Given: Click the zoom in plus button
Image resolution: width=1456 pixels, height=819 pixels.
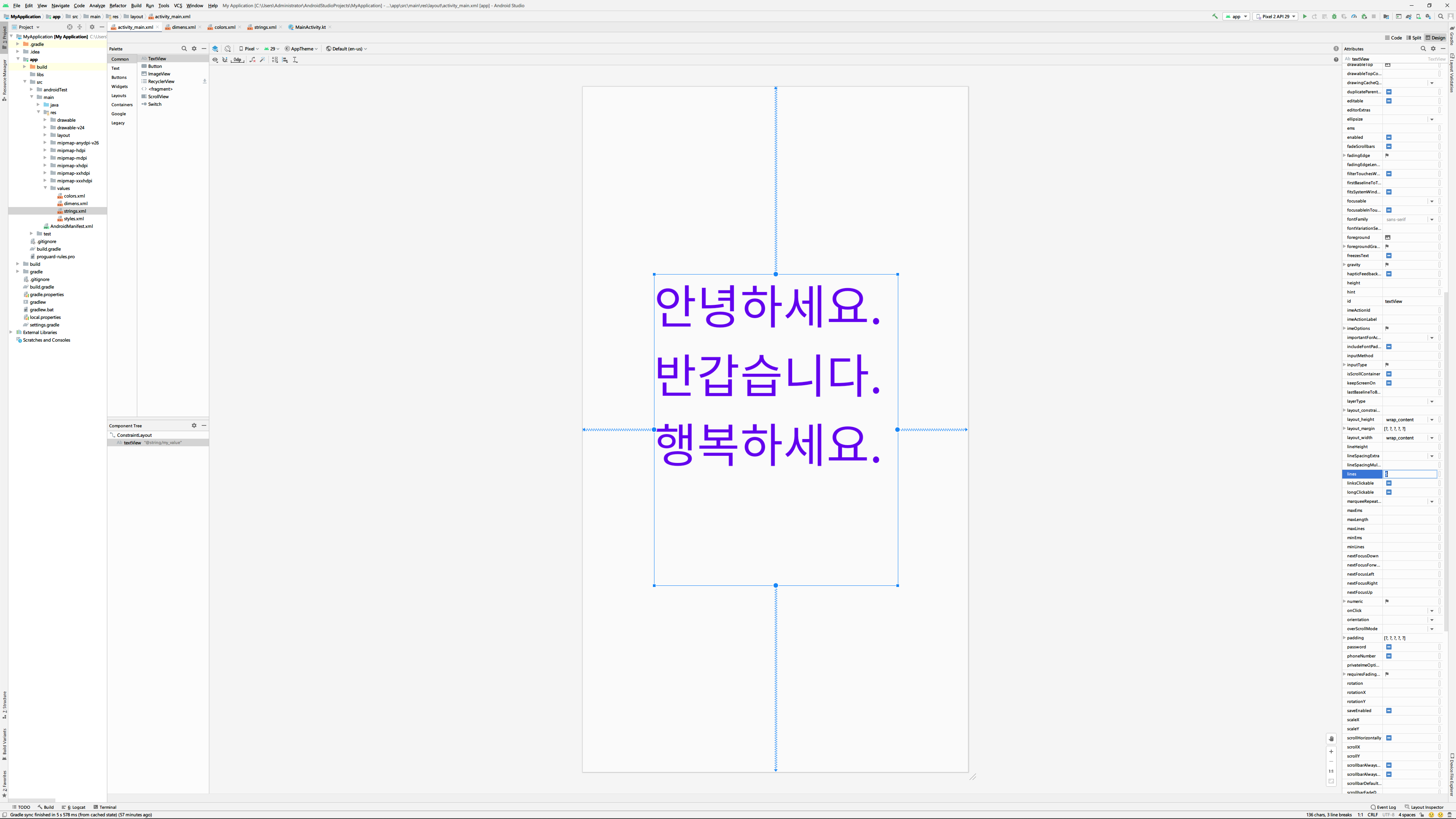Looking at the screenshot, I should click(x=1331, y=752).
